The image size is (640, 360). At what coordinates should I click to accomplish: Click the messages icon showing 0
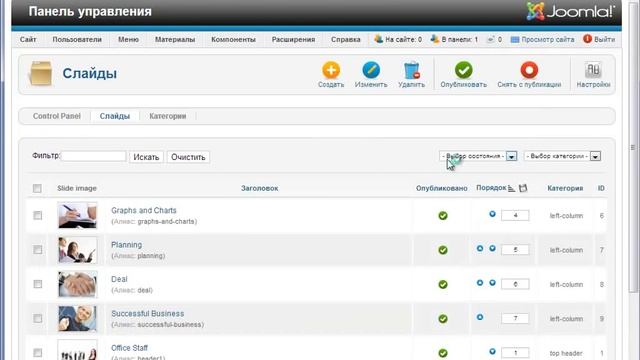(490, 39)
